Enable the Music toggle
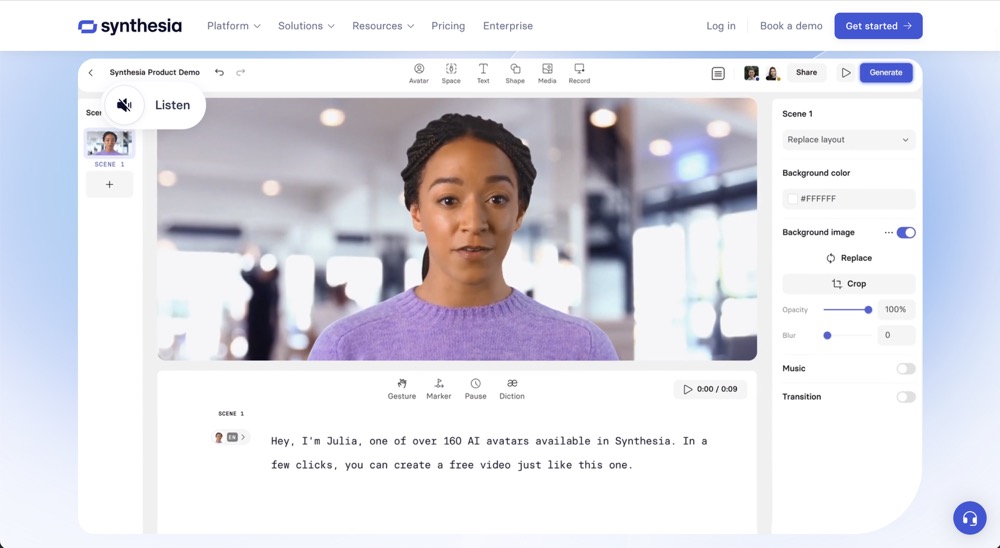The height and width of the screenshot is (548, 1000). pyautogui.click(x=906, y=369)
